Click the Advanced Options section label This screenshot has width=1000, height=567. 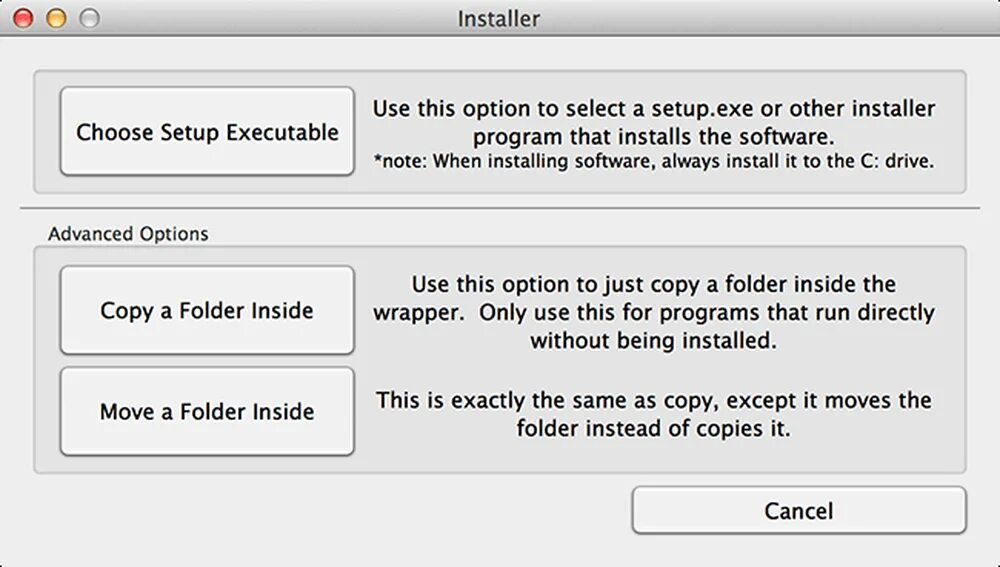coord(128,234)
